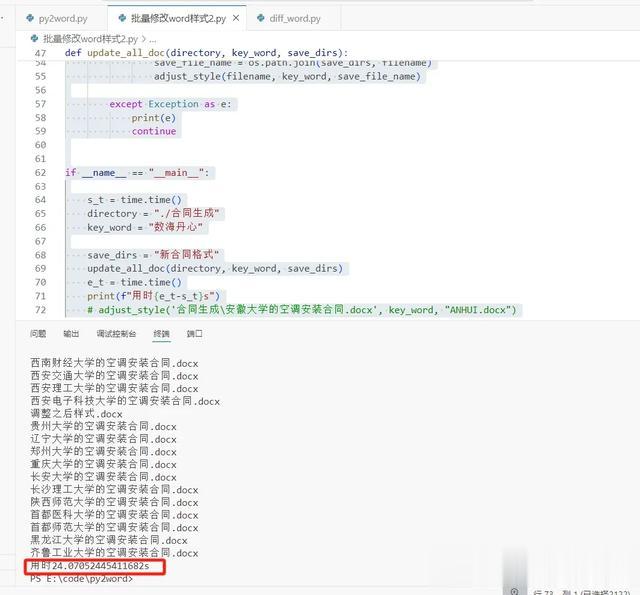This screenshot has height=595, width=640.
Task: Click the update_all_doc call on line 69
Action: point(215,269)
